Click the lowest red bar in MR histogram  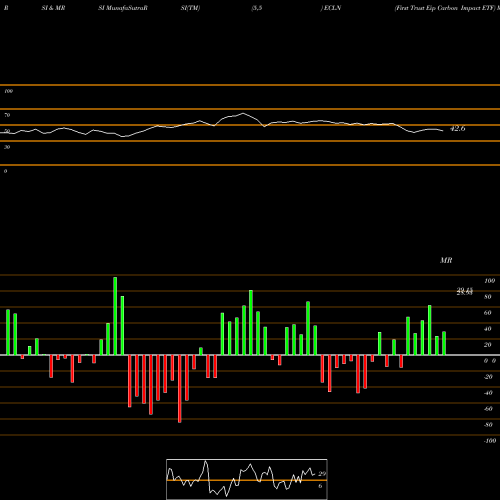180,389
